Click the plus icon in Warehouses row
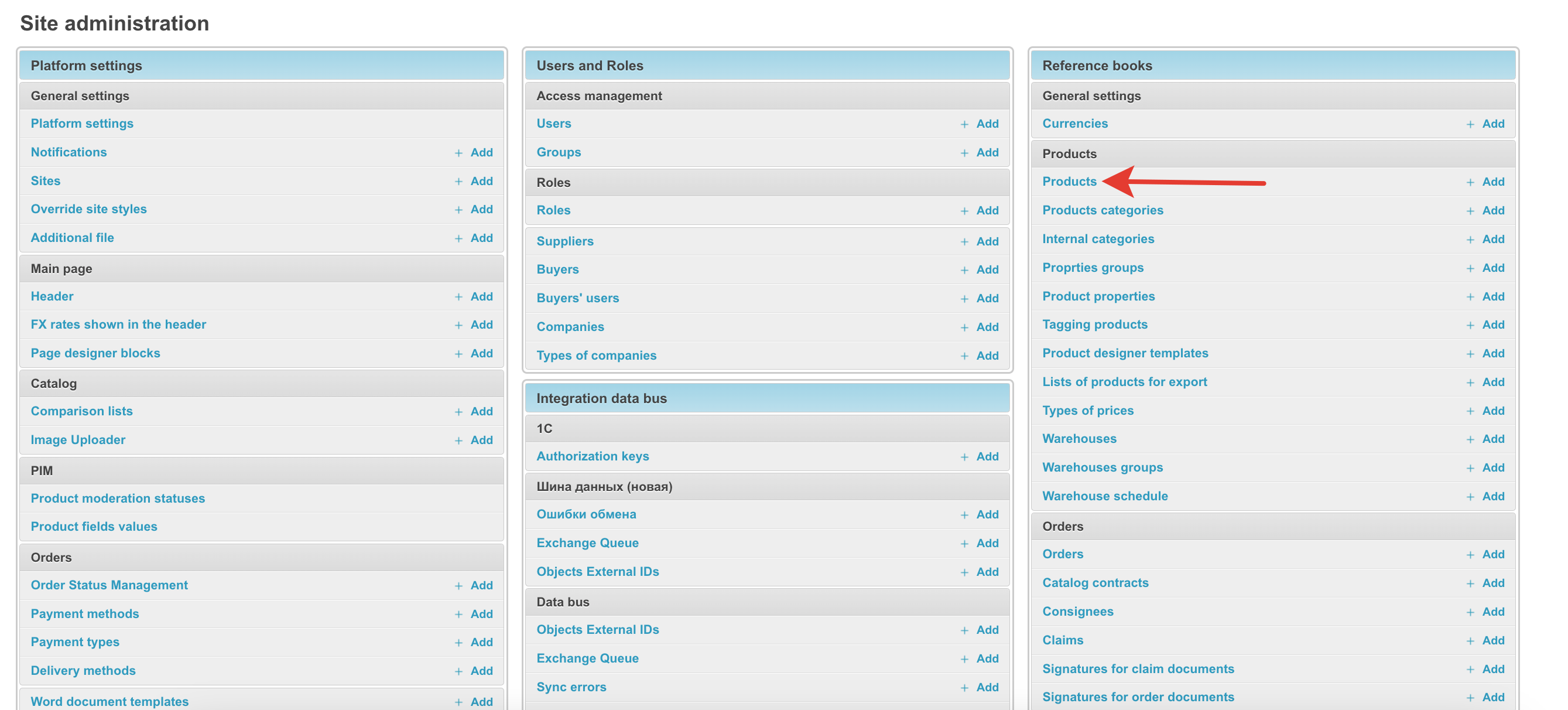1568x710 pixels. pyautogui.click(x=1470, y=439)
